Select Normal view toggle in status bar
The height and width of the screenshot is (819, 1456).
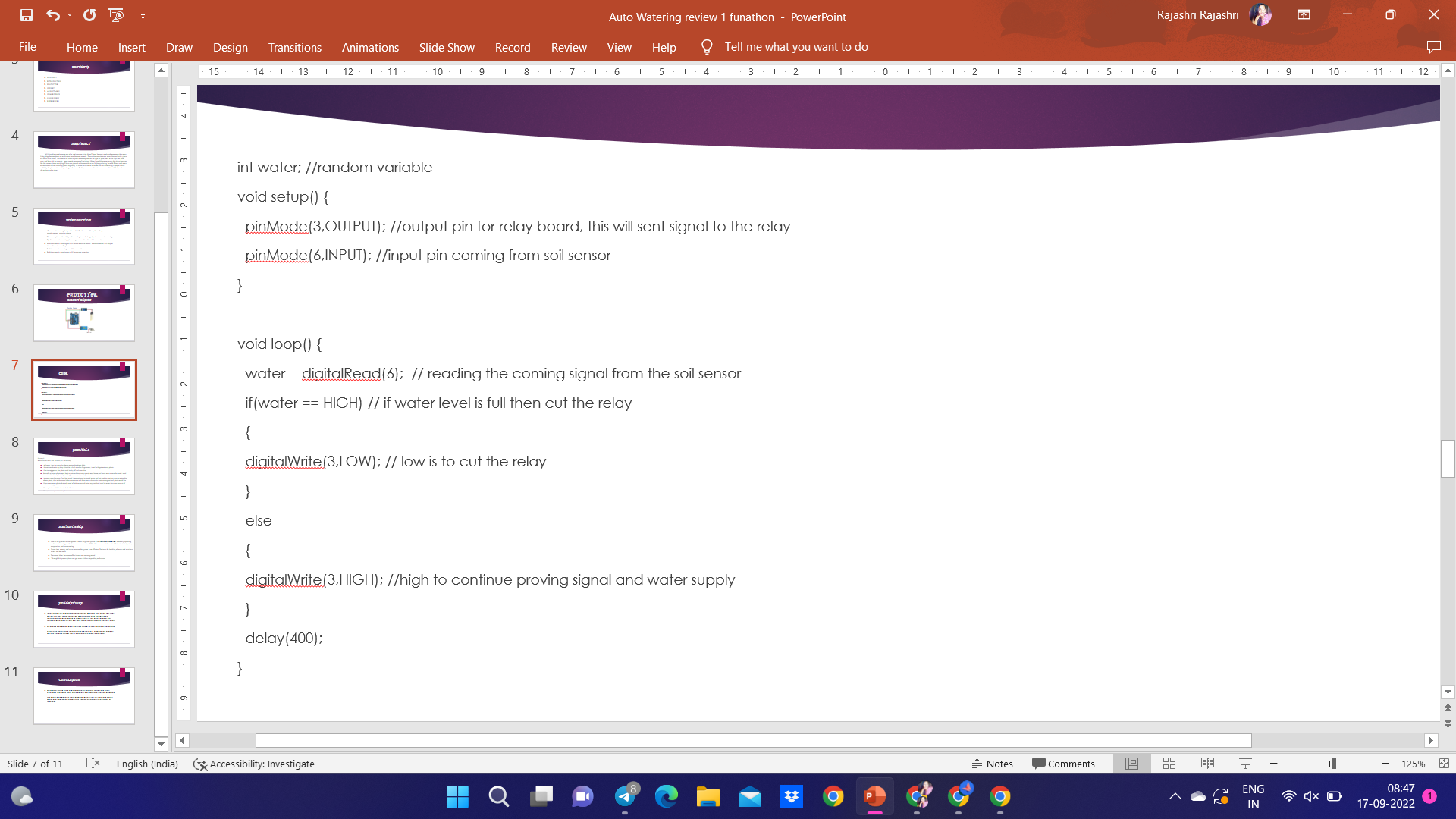[x=1131, y=764]
